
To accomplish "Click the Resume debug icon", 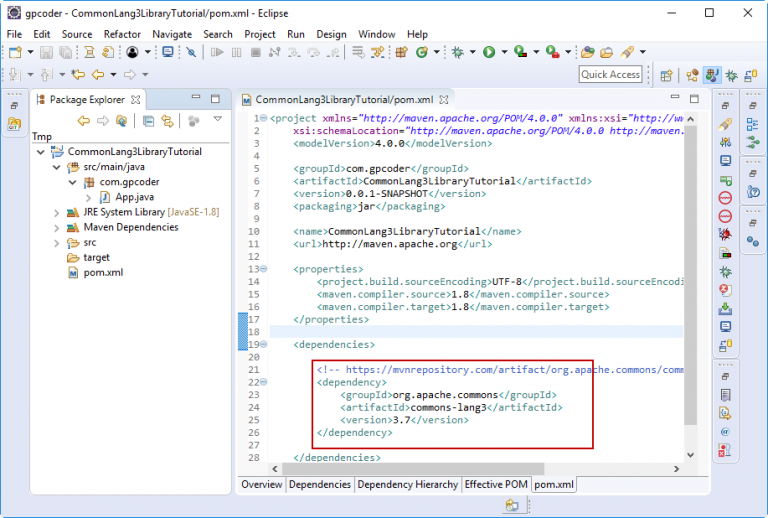I will [217, 52].
